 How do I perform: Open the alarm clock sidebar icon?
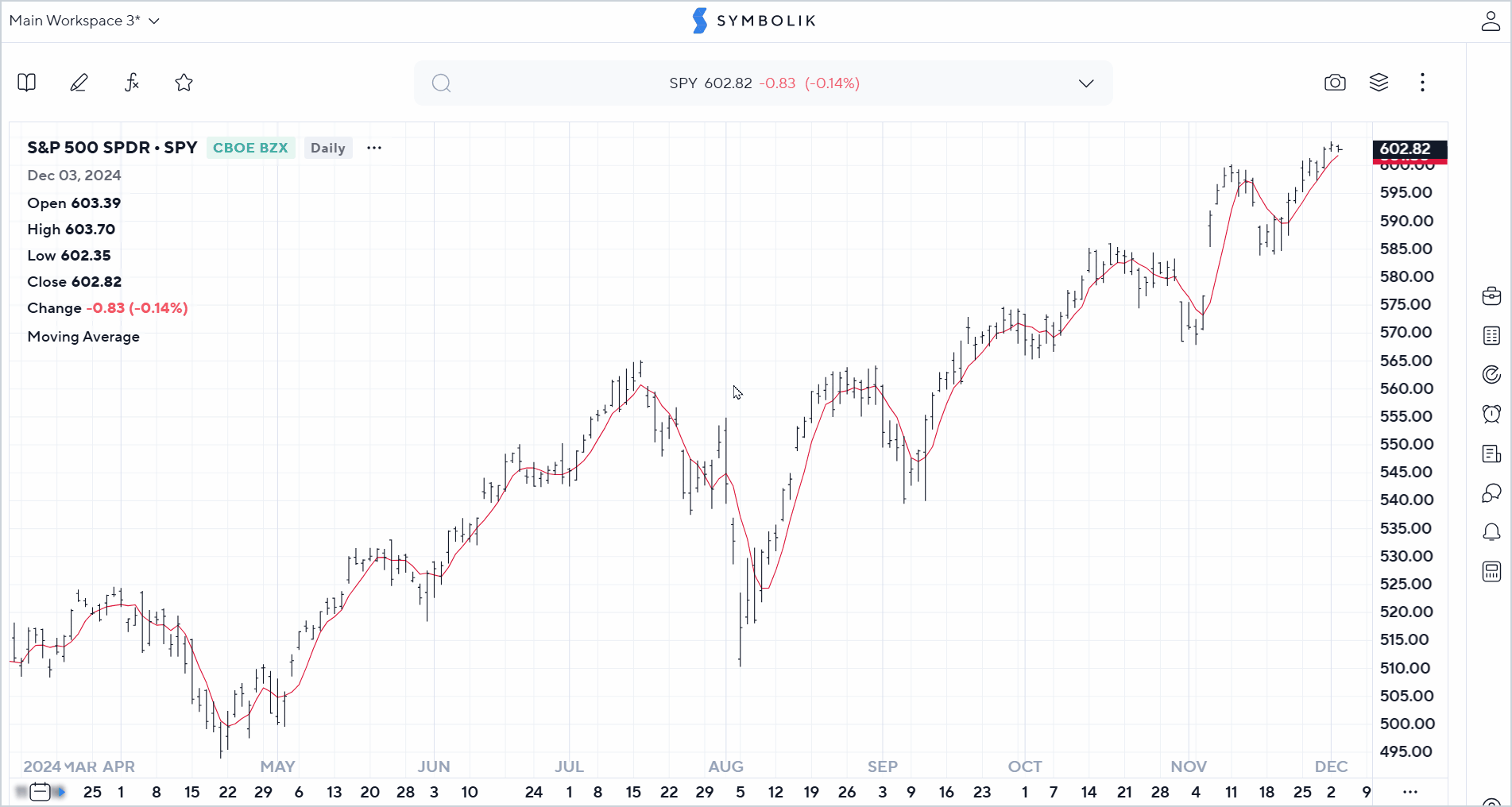[x=1491, y=414]
